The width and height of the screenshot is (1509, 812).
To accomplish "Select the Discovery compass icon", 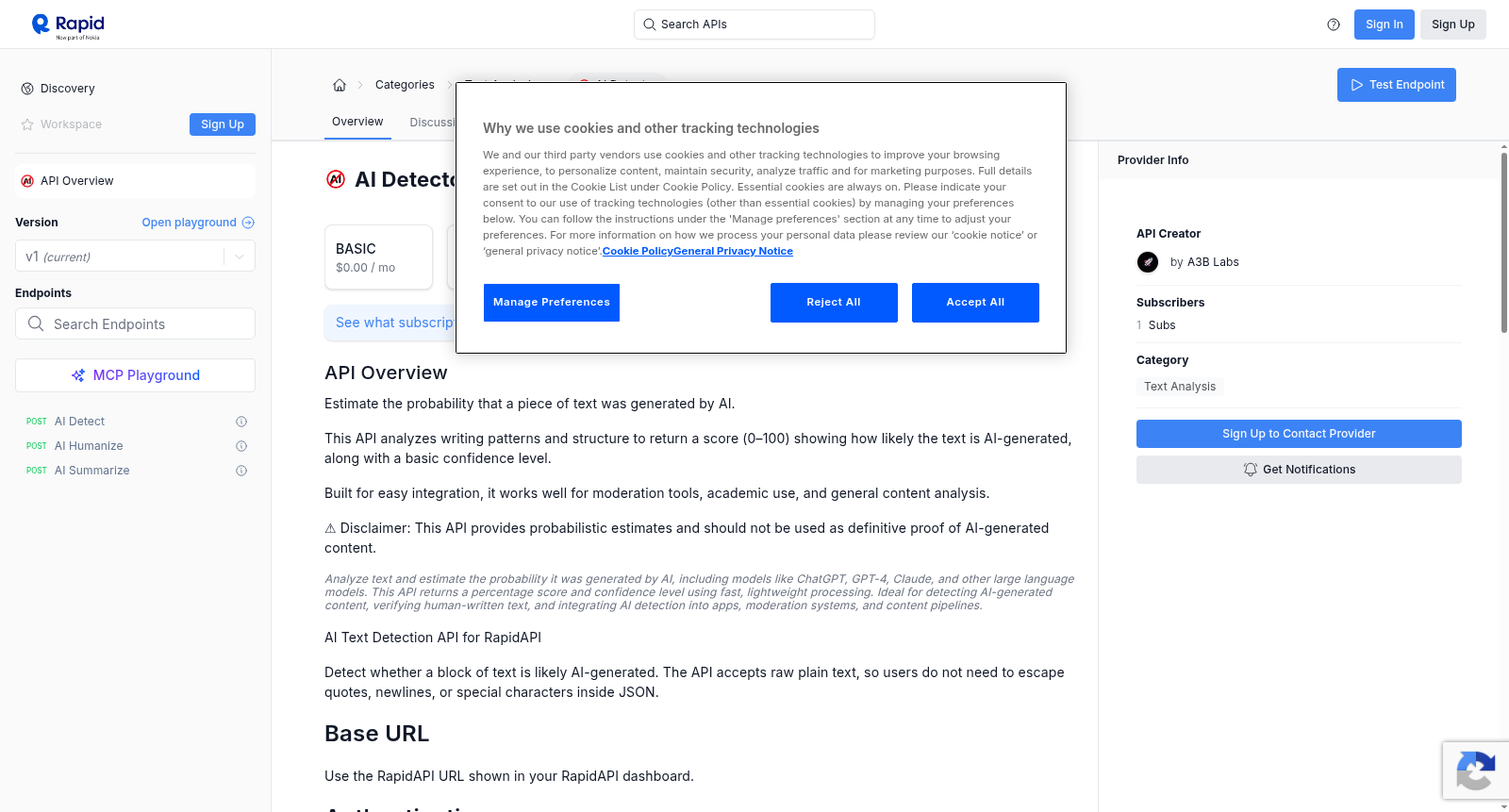I will point(27,89).
